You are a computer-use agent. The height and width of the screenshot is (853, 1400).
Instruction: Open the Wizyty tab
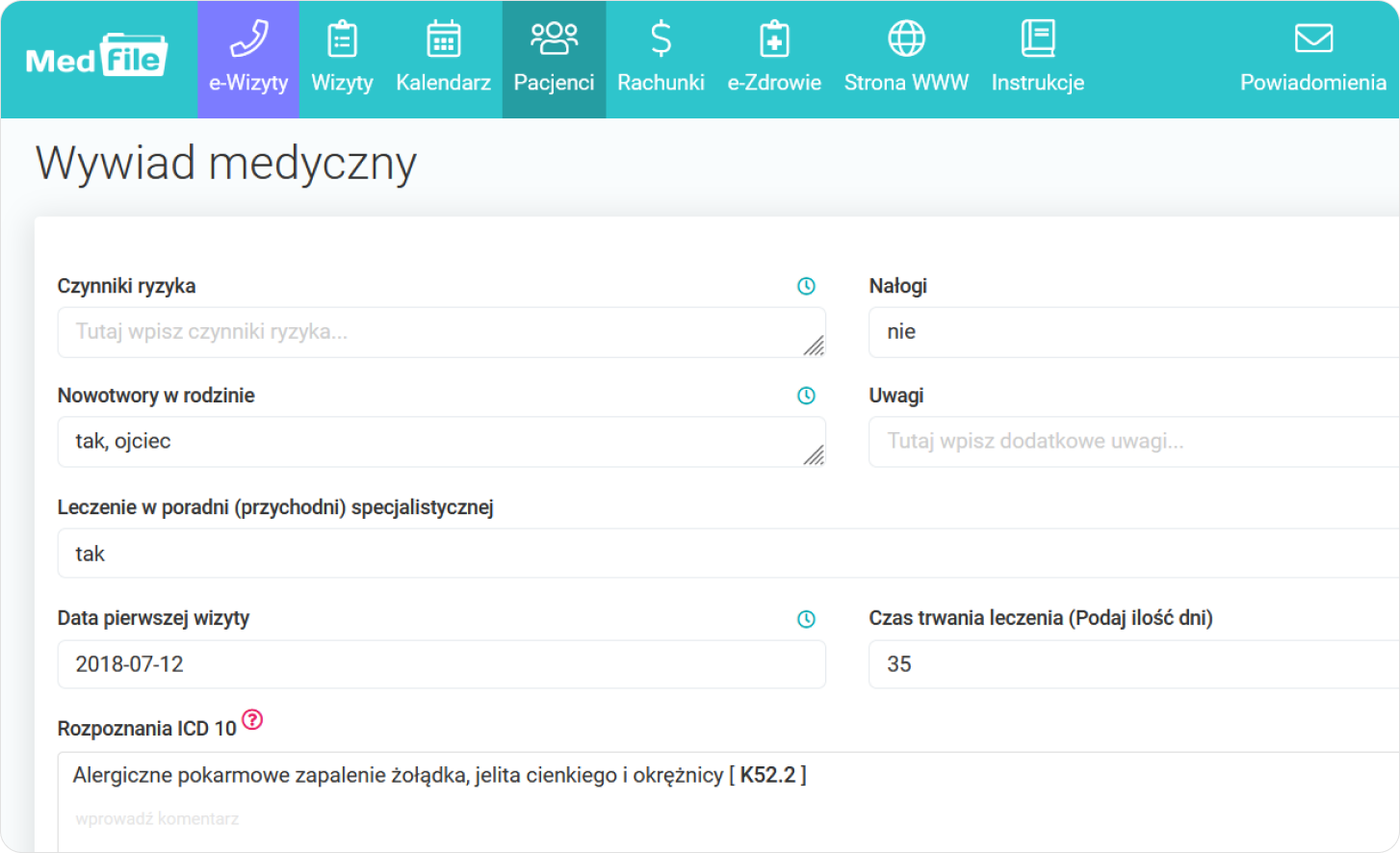tap(342, 60)
